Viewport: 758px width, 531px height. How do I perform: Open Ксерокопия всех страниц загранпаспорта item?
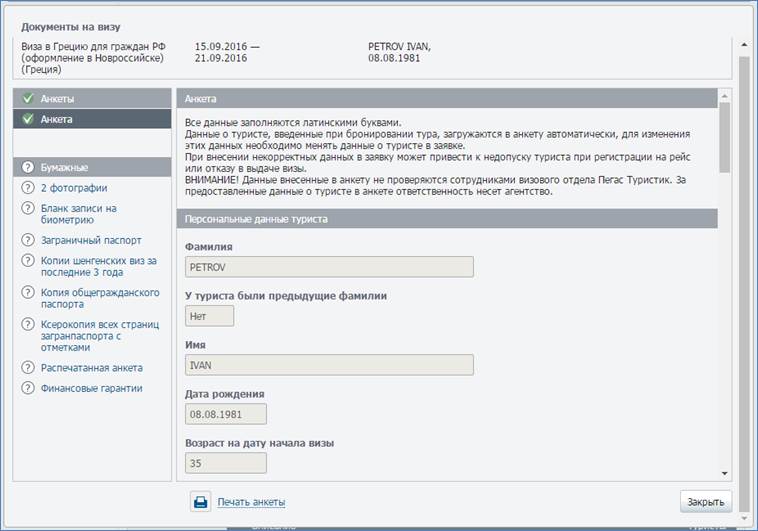100,336
